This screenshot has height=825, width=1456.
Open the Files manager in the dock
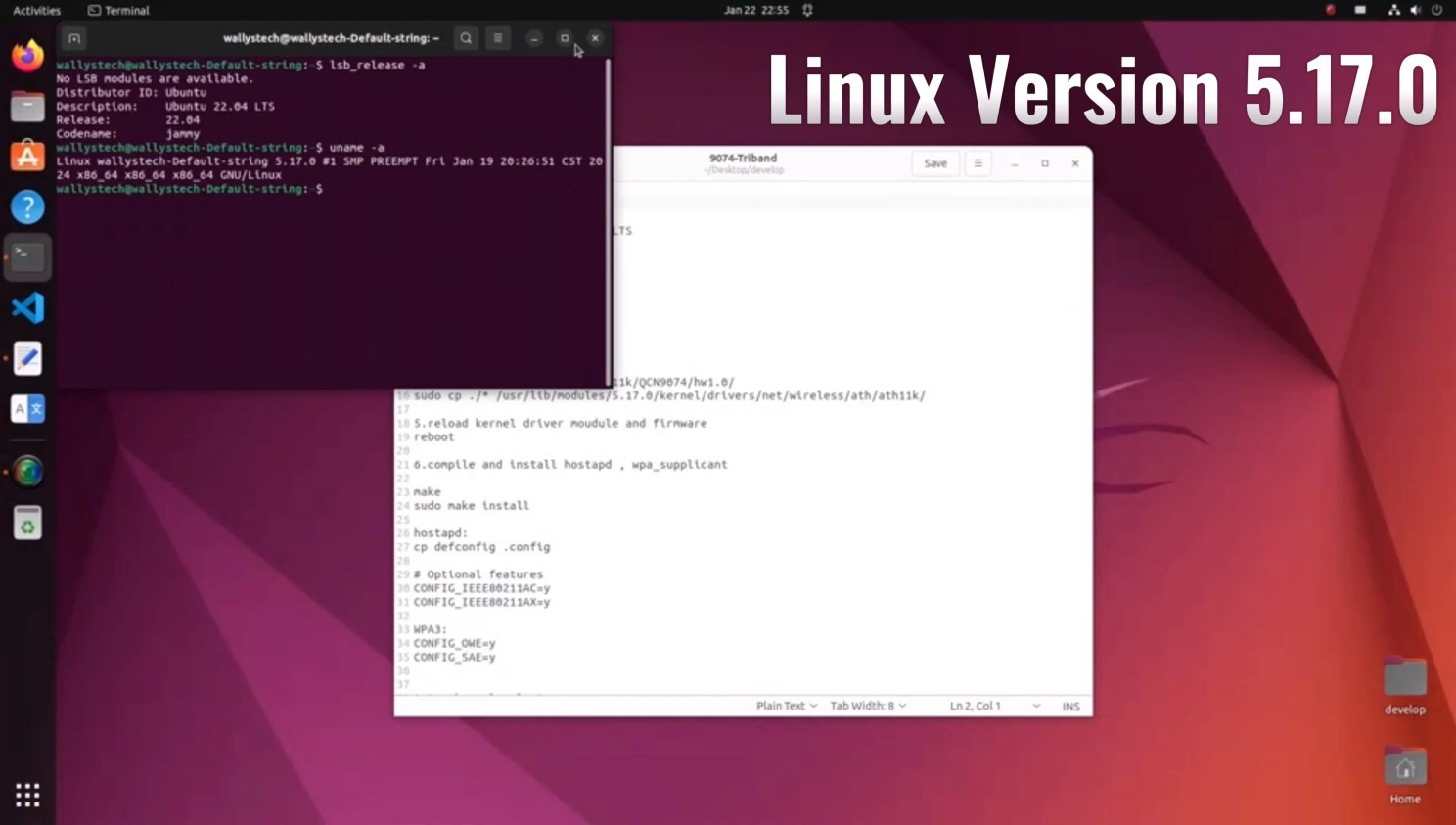(27, 106)
